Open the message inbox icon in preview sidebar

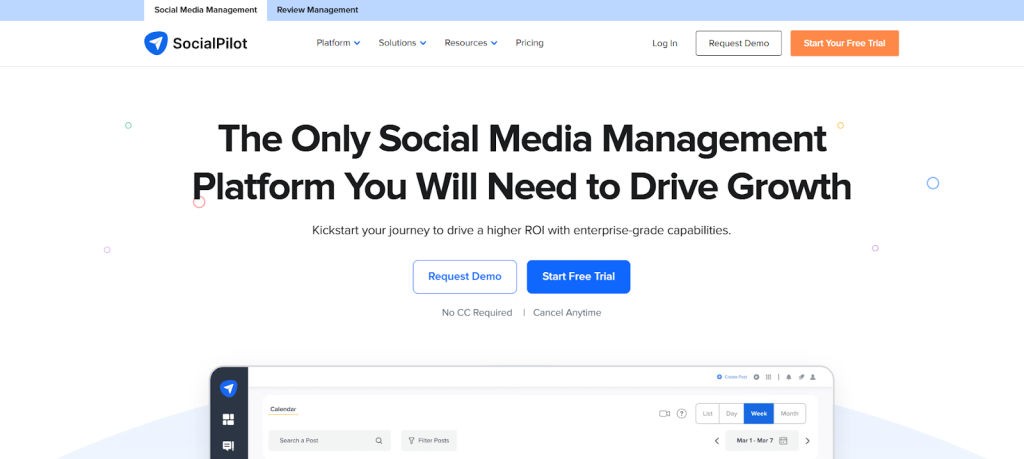point(228,447)
